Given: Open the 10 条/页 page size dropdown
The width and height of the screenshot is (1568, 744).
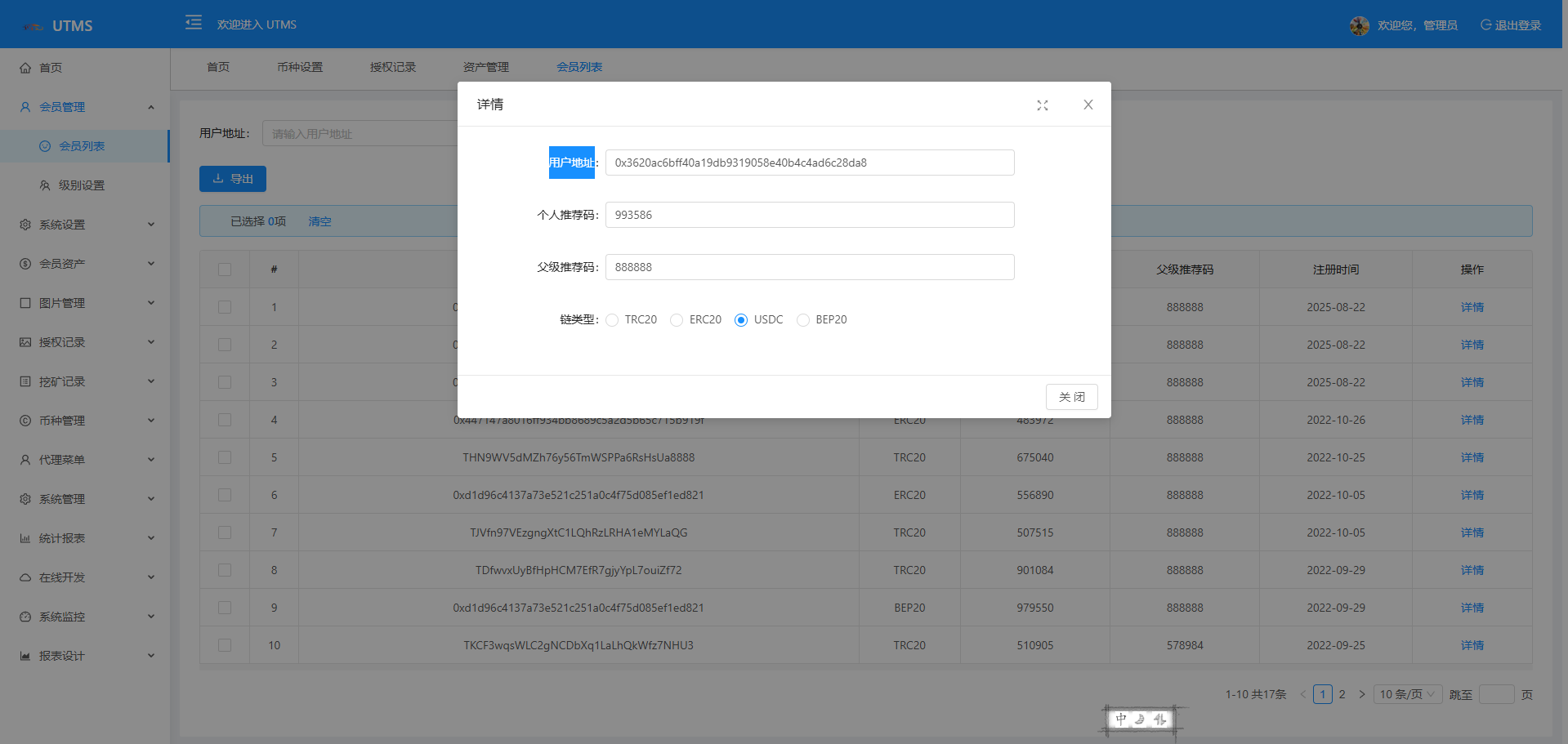Looking at the screenshot, I should click(x=1407, y=694).
